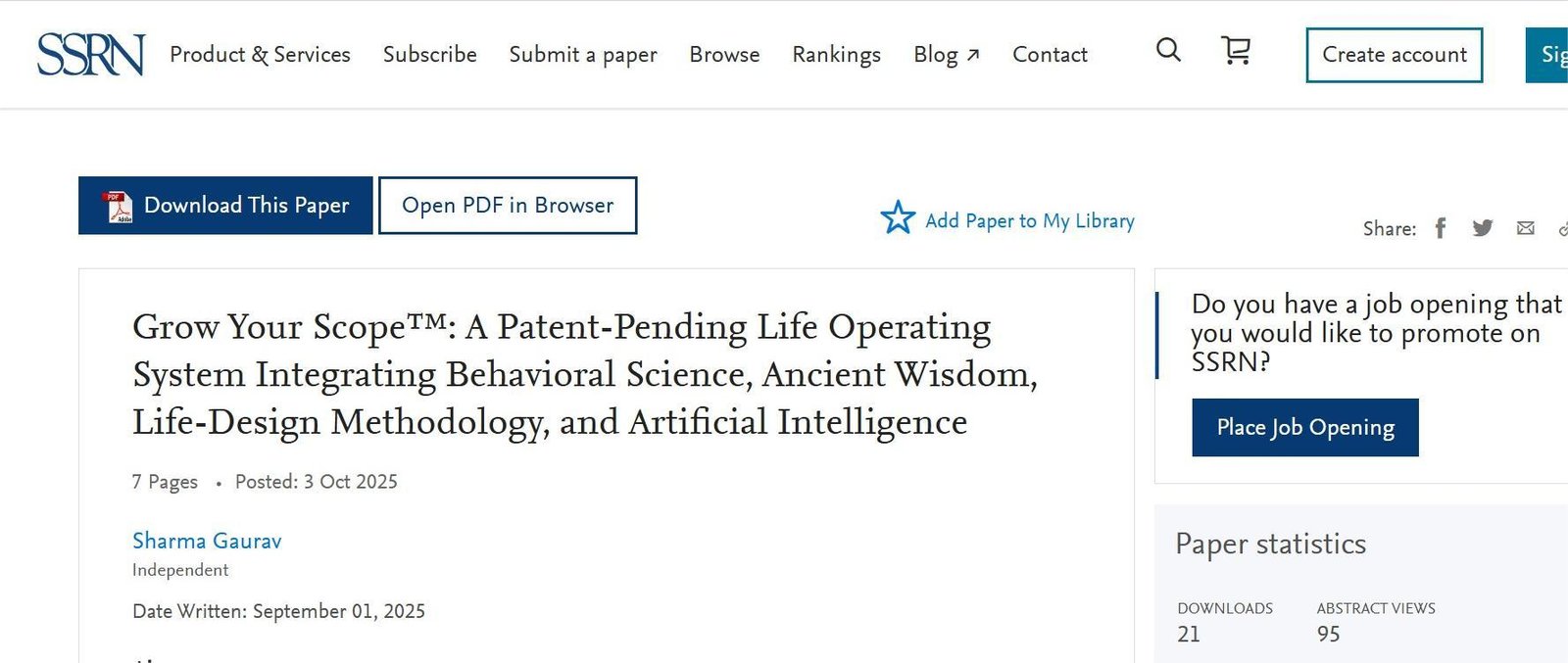Open the Rankings menu

click(x=836, y=55)
